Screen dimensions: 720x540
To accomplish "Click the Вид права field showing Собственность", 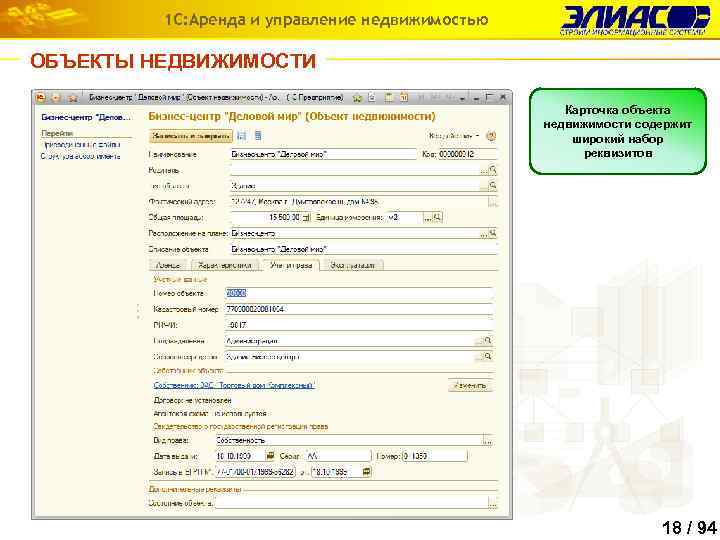I will point(349,440).
